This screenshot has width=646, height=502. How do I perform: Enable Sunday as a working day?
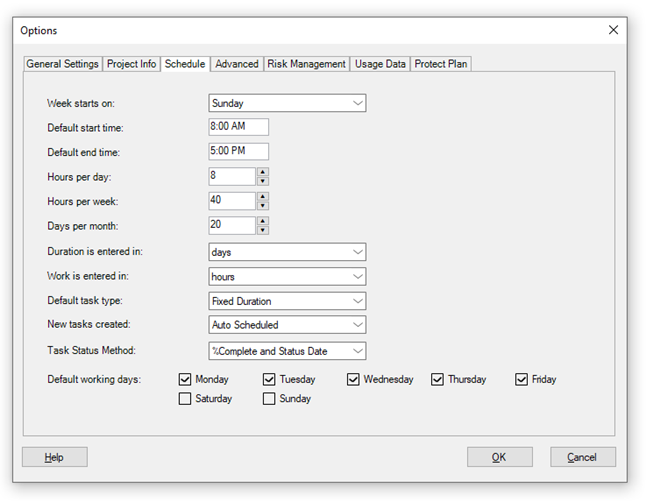click(x=269, y=399)
